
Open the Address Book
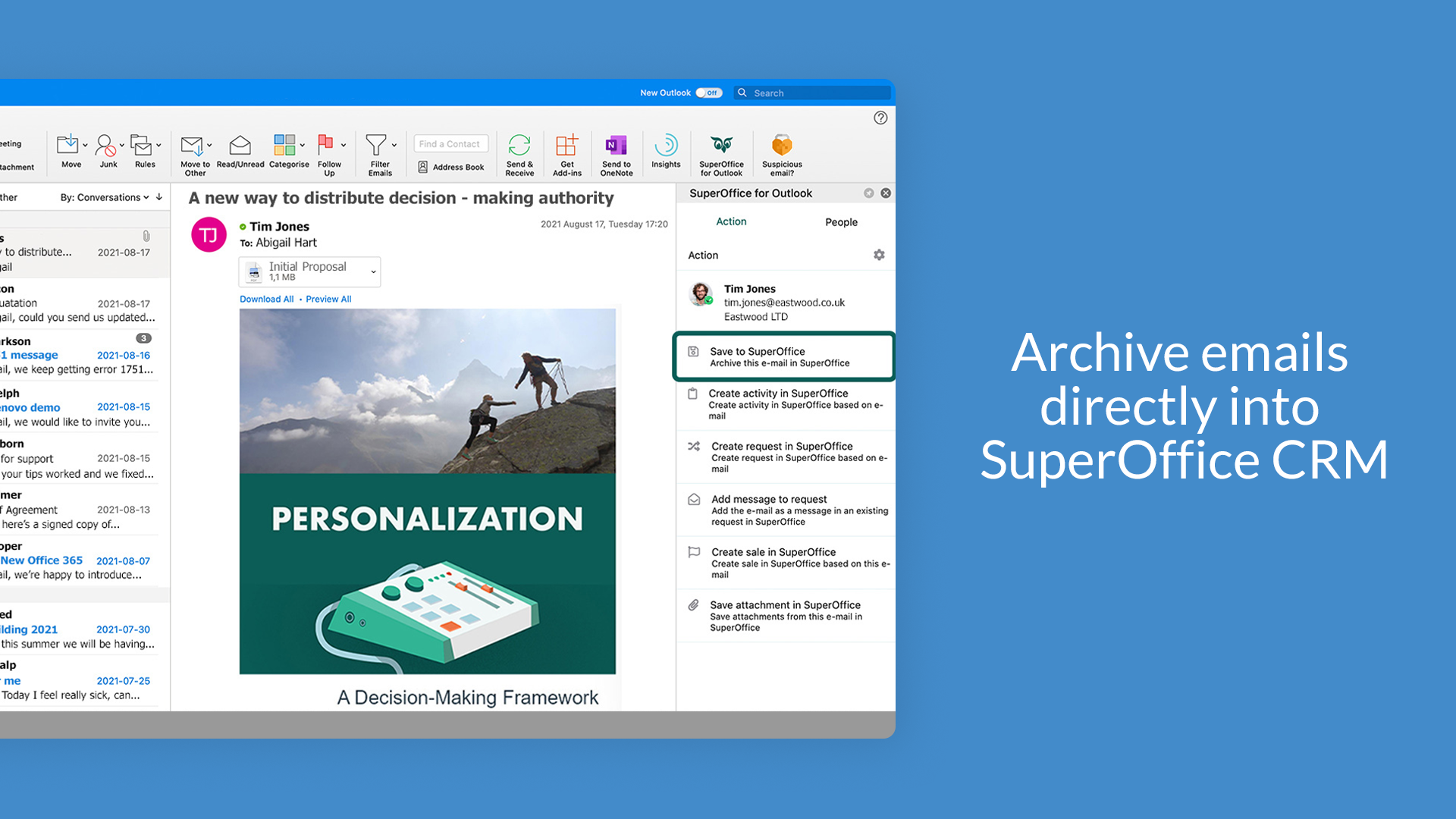[451, 167]
